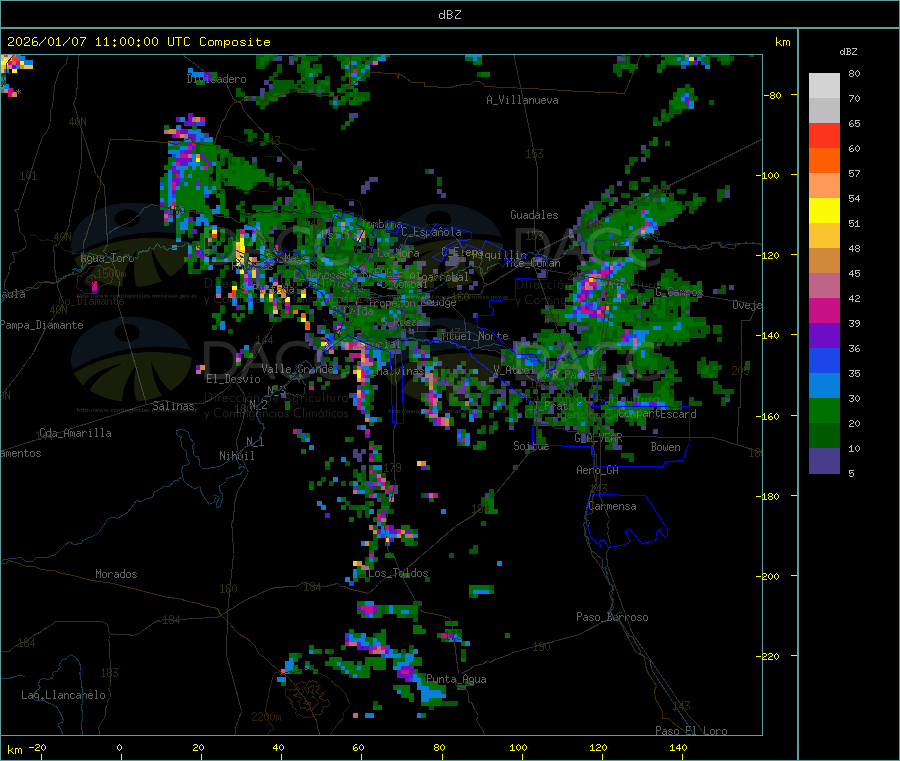Click the Morados location label
The height and width of the screenshot is (761, 900).
117,574
